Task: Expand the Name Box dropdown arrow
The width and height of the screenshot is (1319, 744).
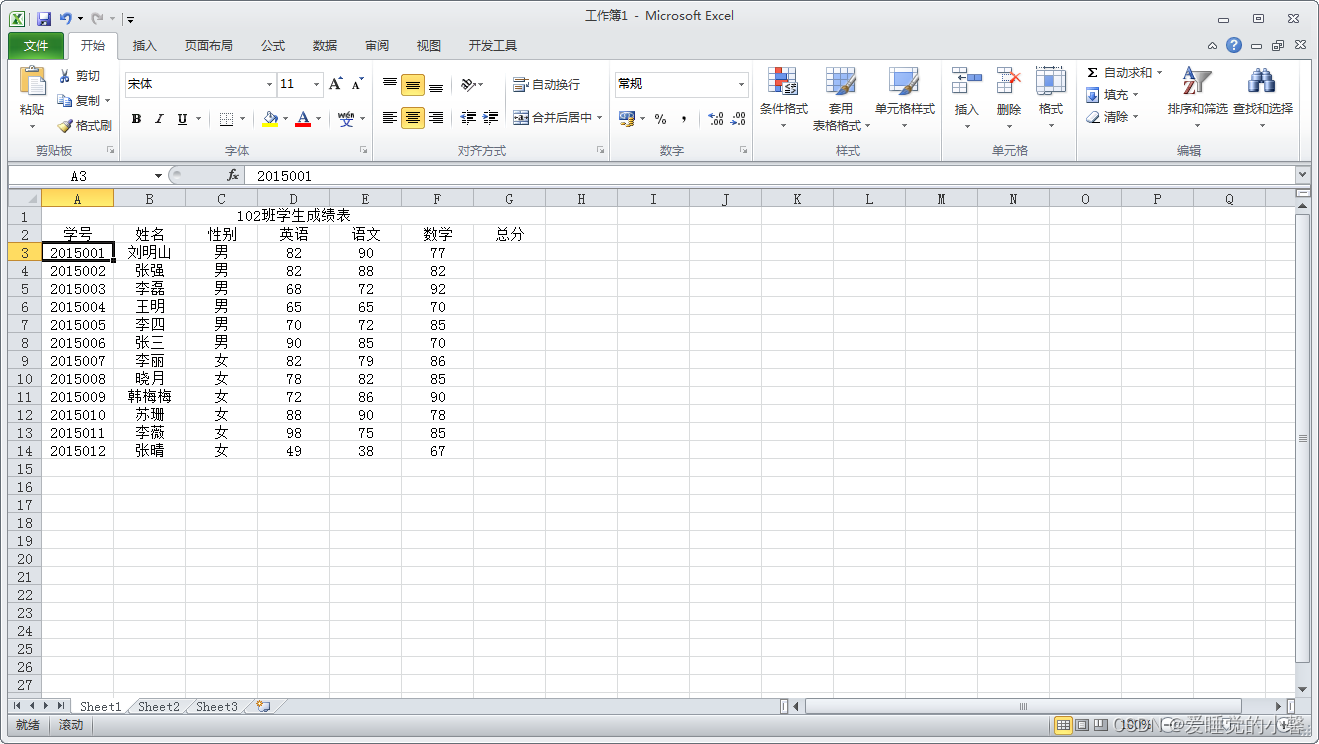Action: 158,176
